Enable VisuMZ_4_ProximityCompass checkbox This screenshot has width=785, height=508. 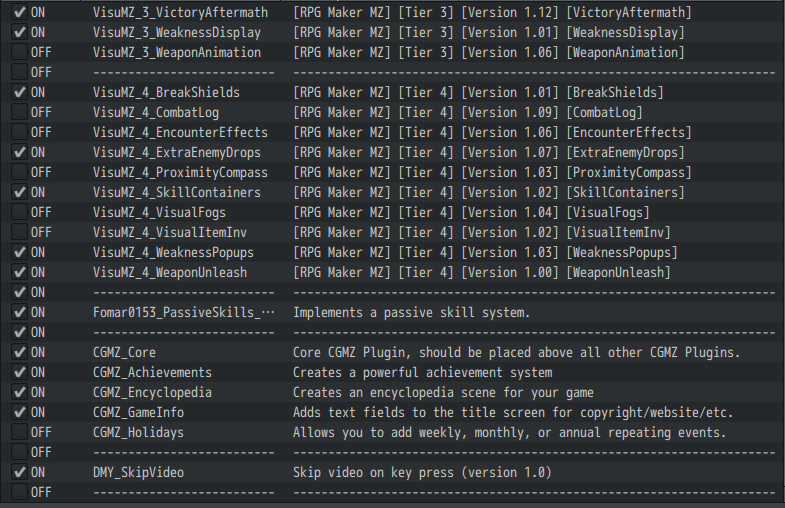[20, 172]
